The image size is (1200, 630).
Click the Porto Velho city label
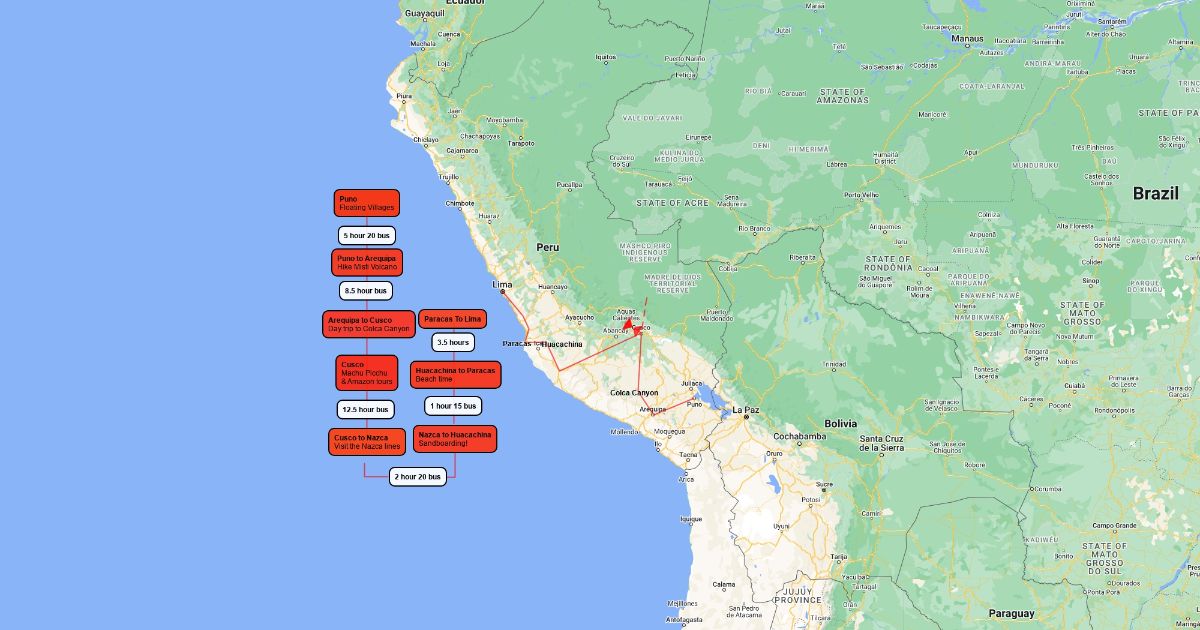pyautogui.click(x=861, y=195)
